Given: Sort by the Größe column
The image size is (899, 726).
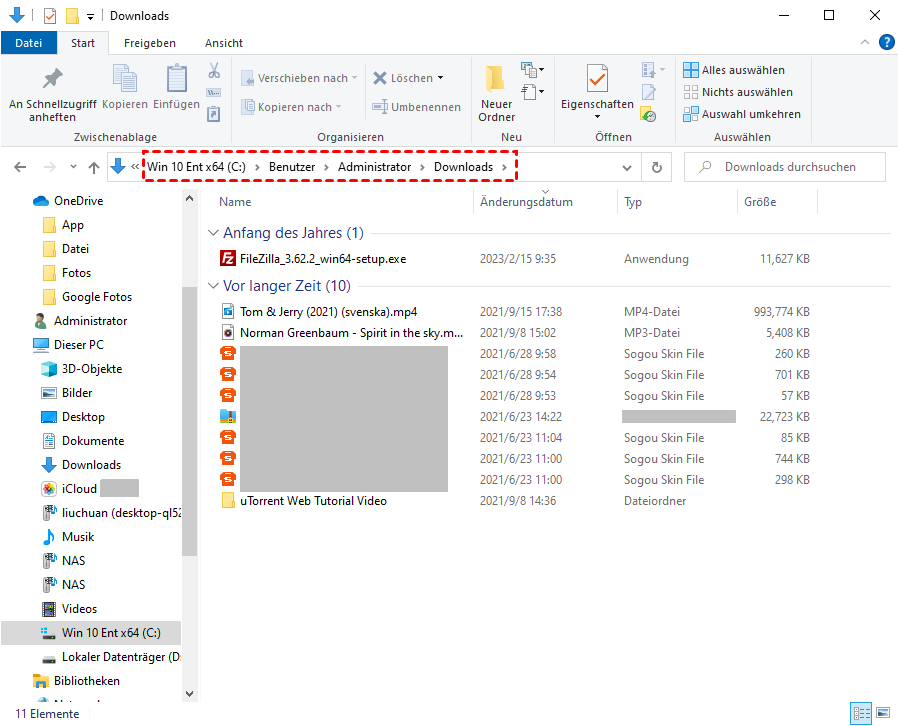Looking at the screenshot, I should tap(760, 202).
